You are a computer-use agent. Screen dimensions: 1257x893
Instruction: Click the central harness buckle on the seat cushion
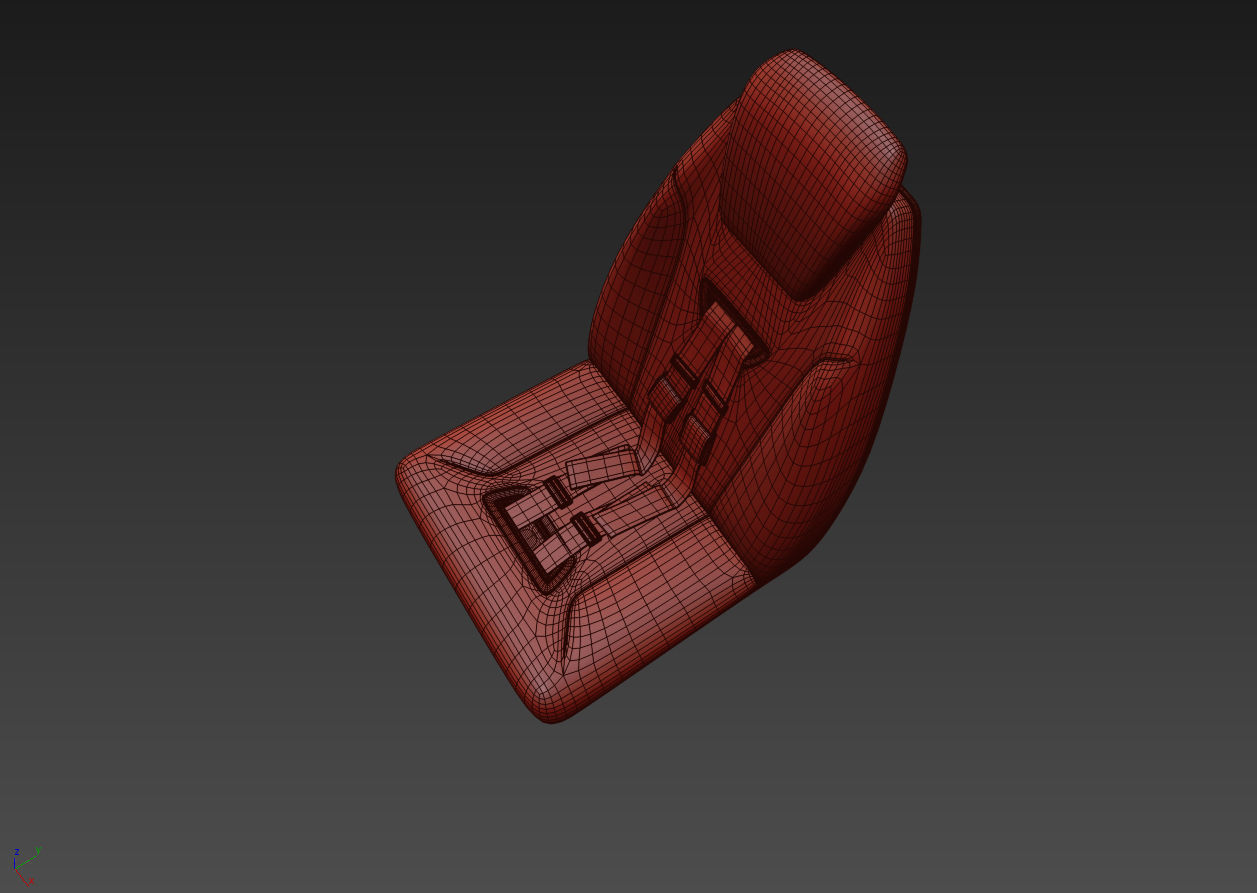coord(540,532)
